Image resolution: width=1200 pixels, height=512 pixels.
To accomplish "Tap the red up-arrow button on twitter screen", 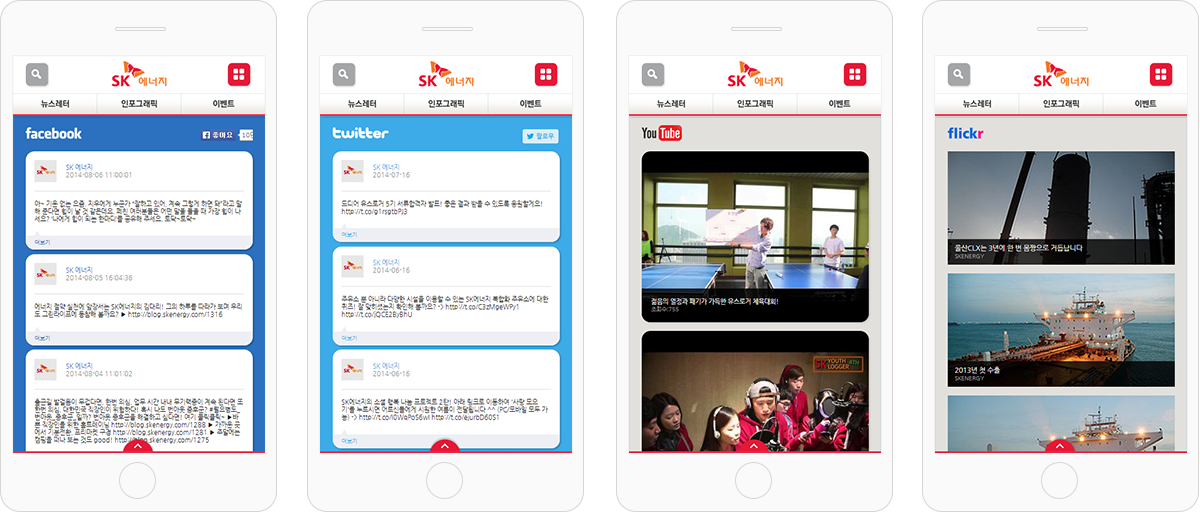I will click(444, 446).
